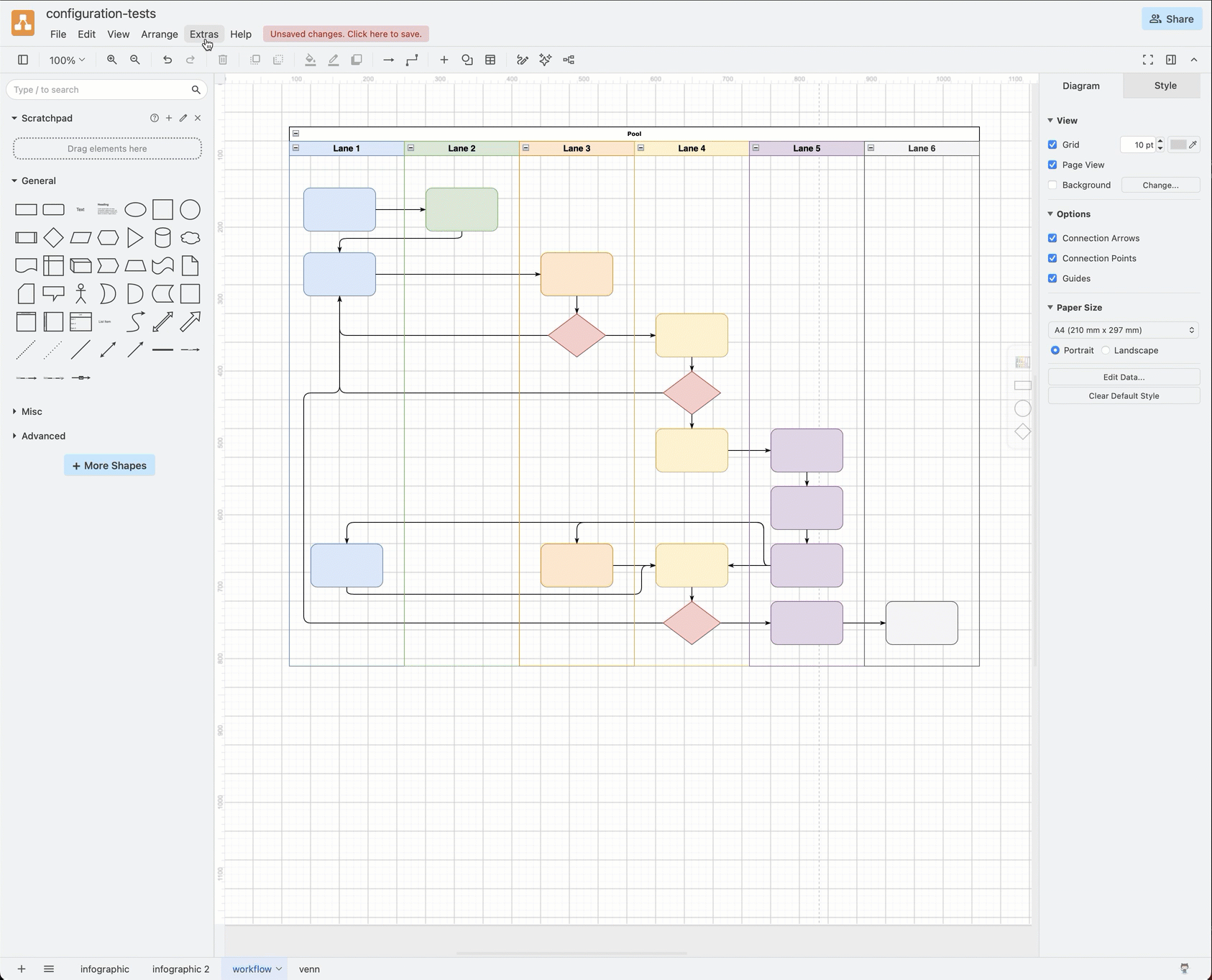Insert a table using the table icon
Viewport: 1212px width, 980px height.
coord(490,60)
